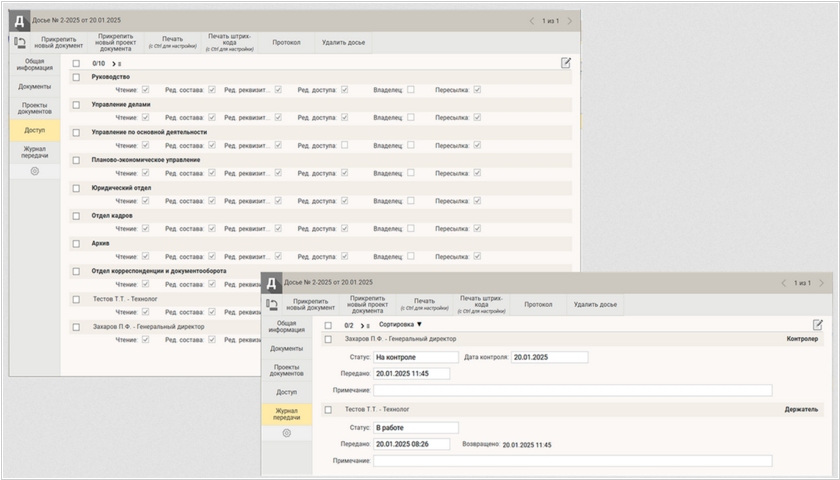
Task: Open settings gear in the front window sidebar
Action: [x=287, y=433]
